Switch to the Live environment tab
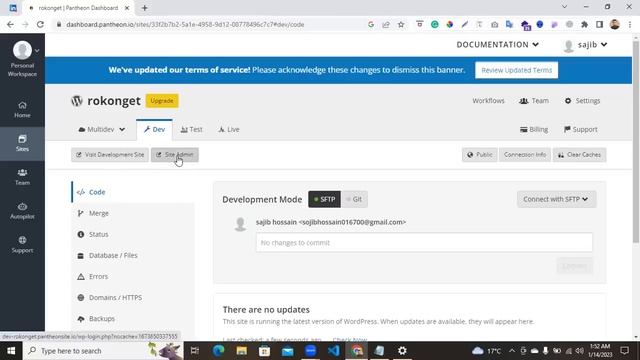This screenshot has height=360, width=640. (x=229, y=129)
